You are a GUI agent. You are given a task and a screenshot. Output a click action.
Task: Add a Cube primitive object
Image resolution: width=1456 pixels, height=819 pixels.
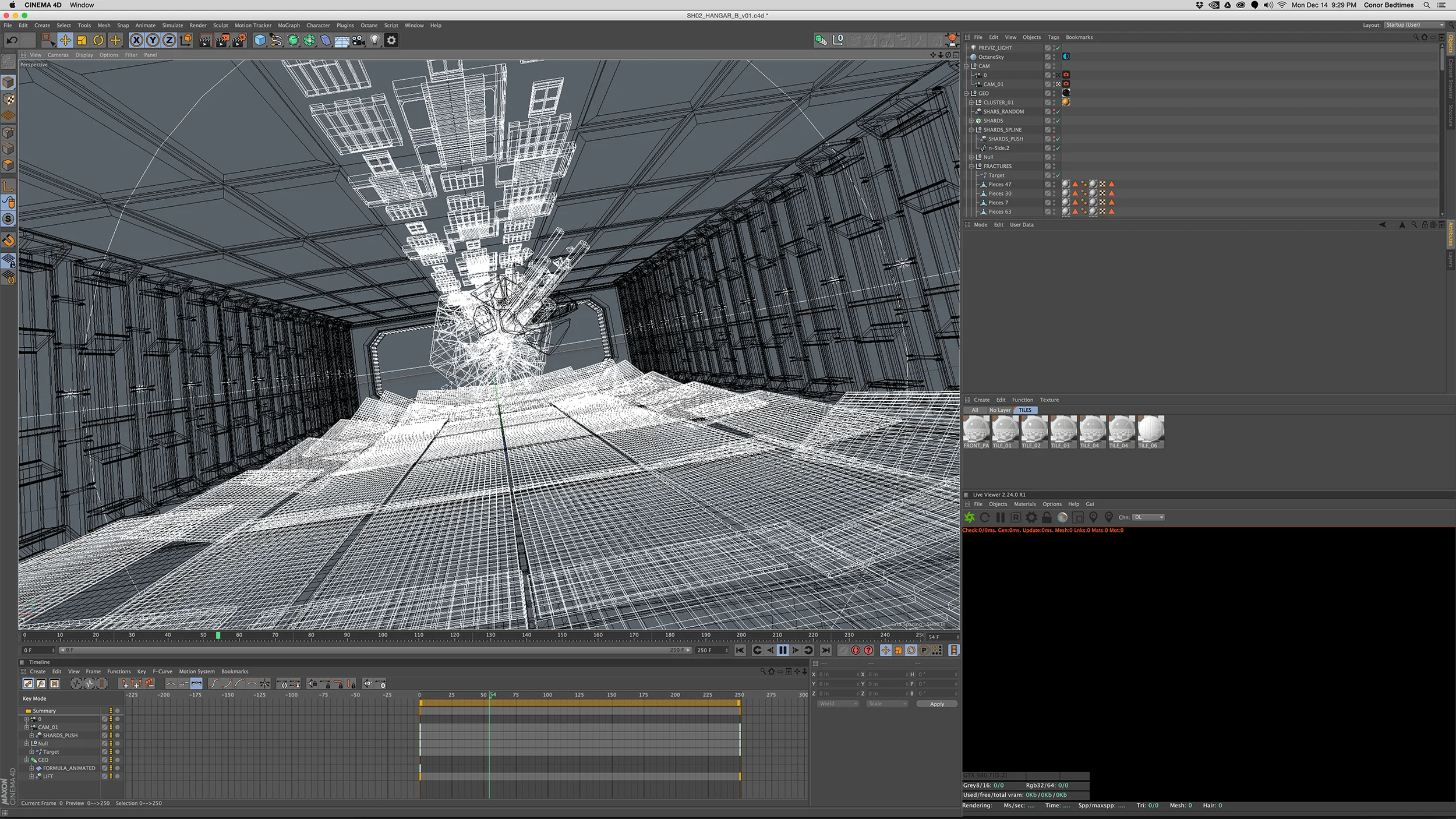point(260,40)
